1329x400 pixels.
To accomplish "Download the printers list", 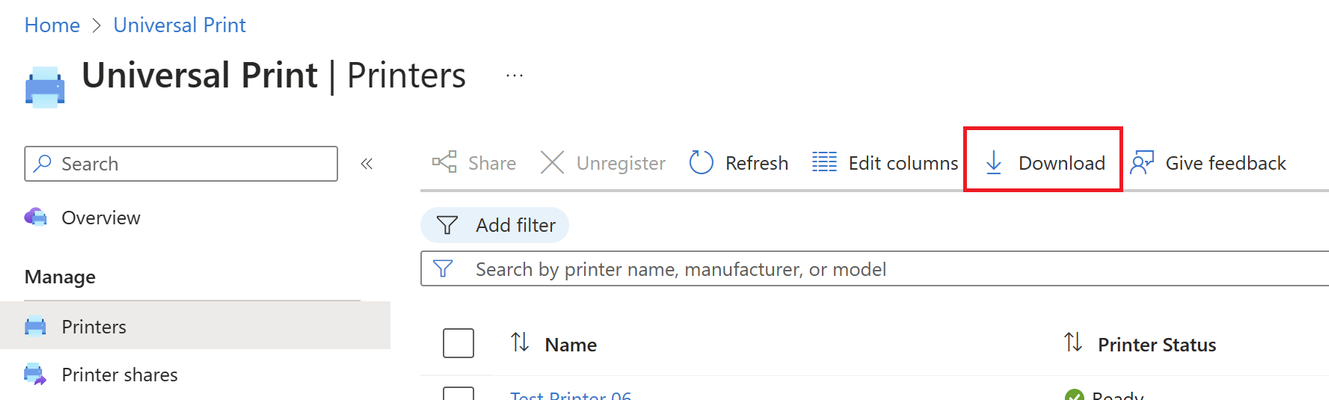I will click(1045, 163).
